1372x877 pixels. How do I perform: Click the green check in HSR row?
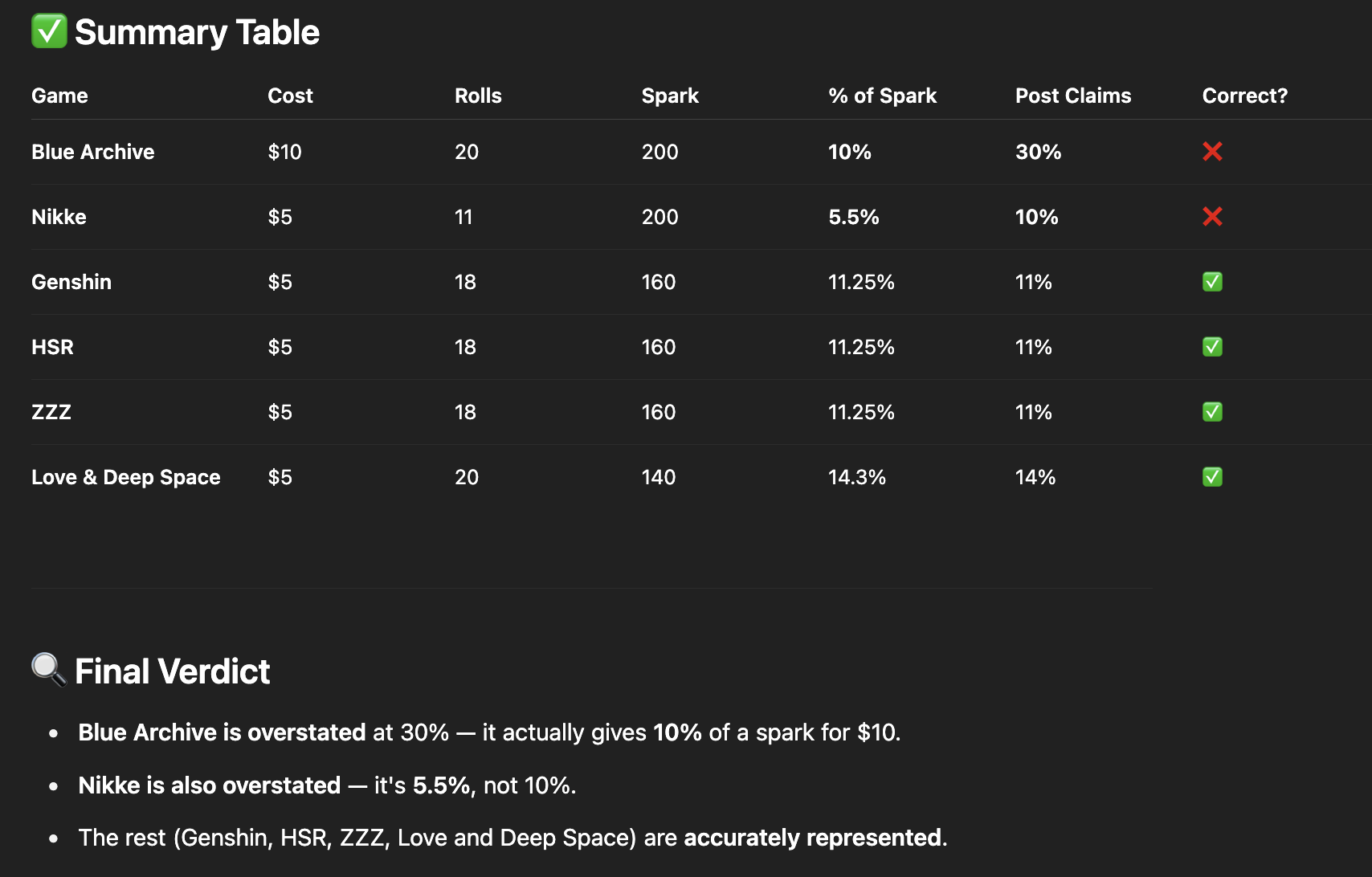1212,347
